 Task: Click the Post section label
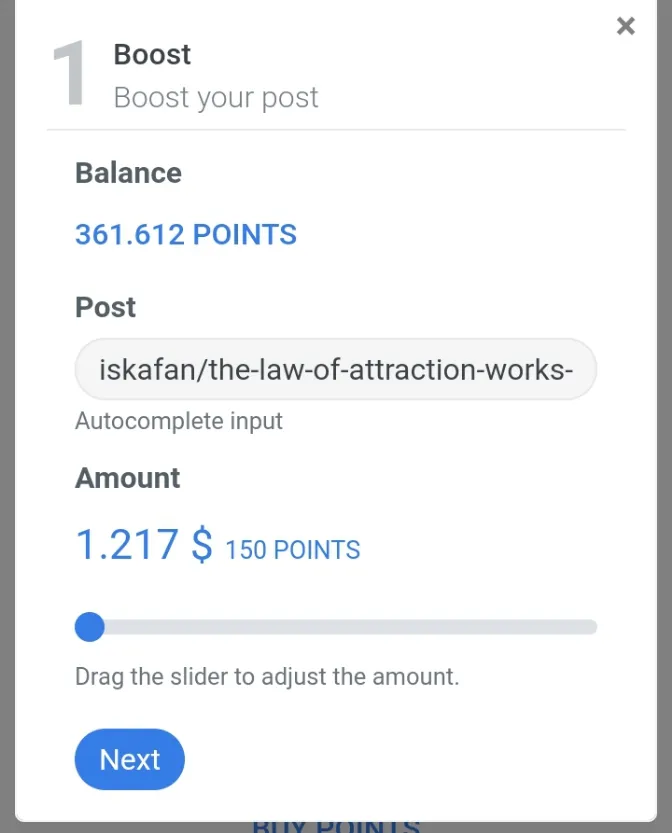[106, 307]
